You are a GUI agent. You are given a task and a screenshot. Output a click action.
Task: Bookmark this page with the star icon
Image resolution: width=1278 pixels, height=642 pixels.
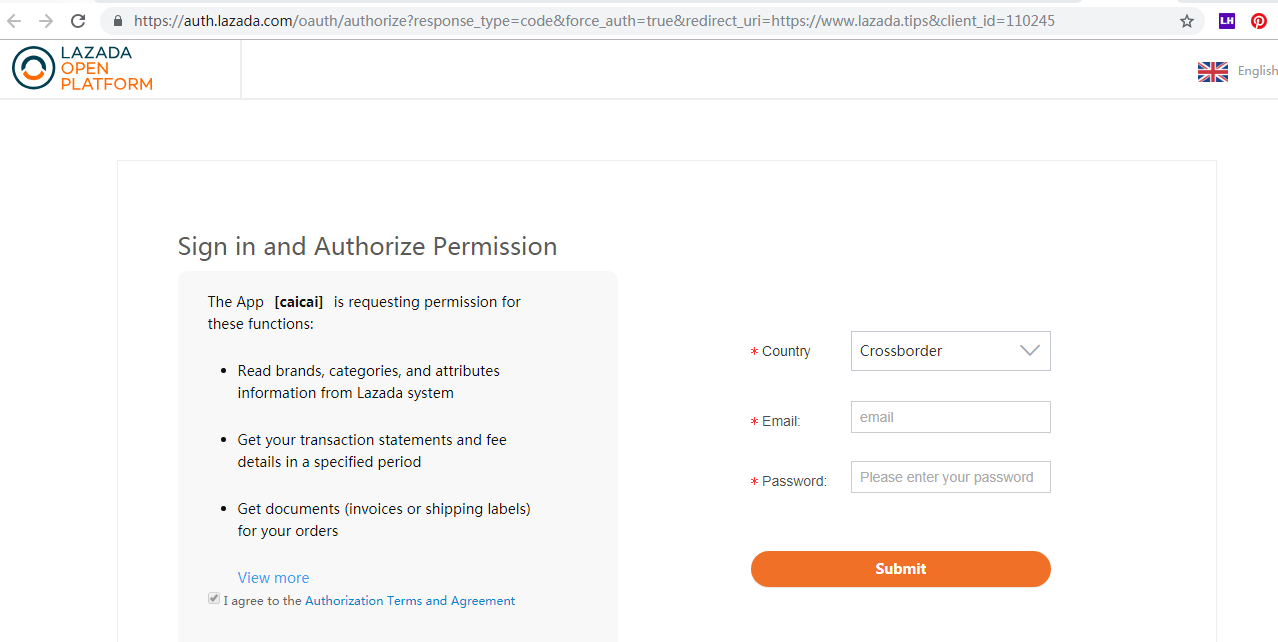coord(1187,21)
